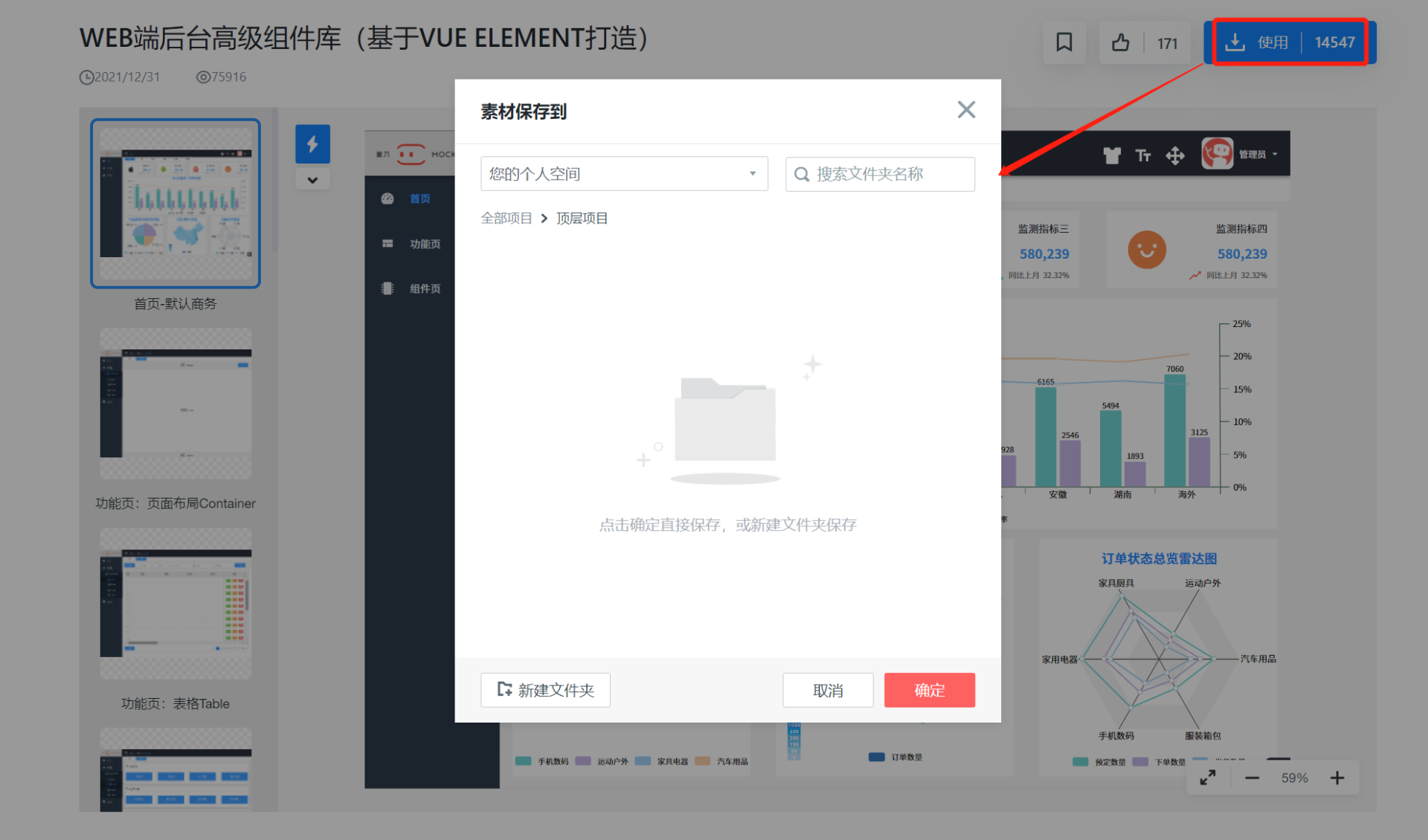Click the 监测指标三 label
Image resolution: width=1428 pixels, height=840 pixels.
click(x=1043, y=228)
